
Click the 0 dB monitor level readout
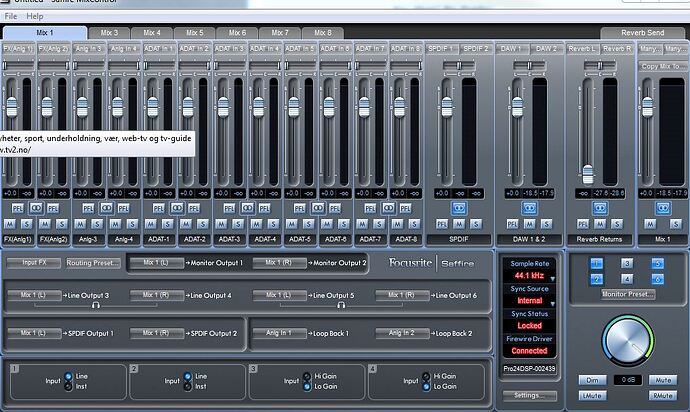(628, 380)
